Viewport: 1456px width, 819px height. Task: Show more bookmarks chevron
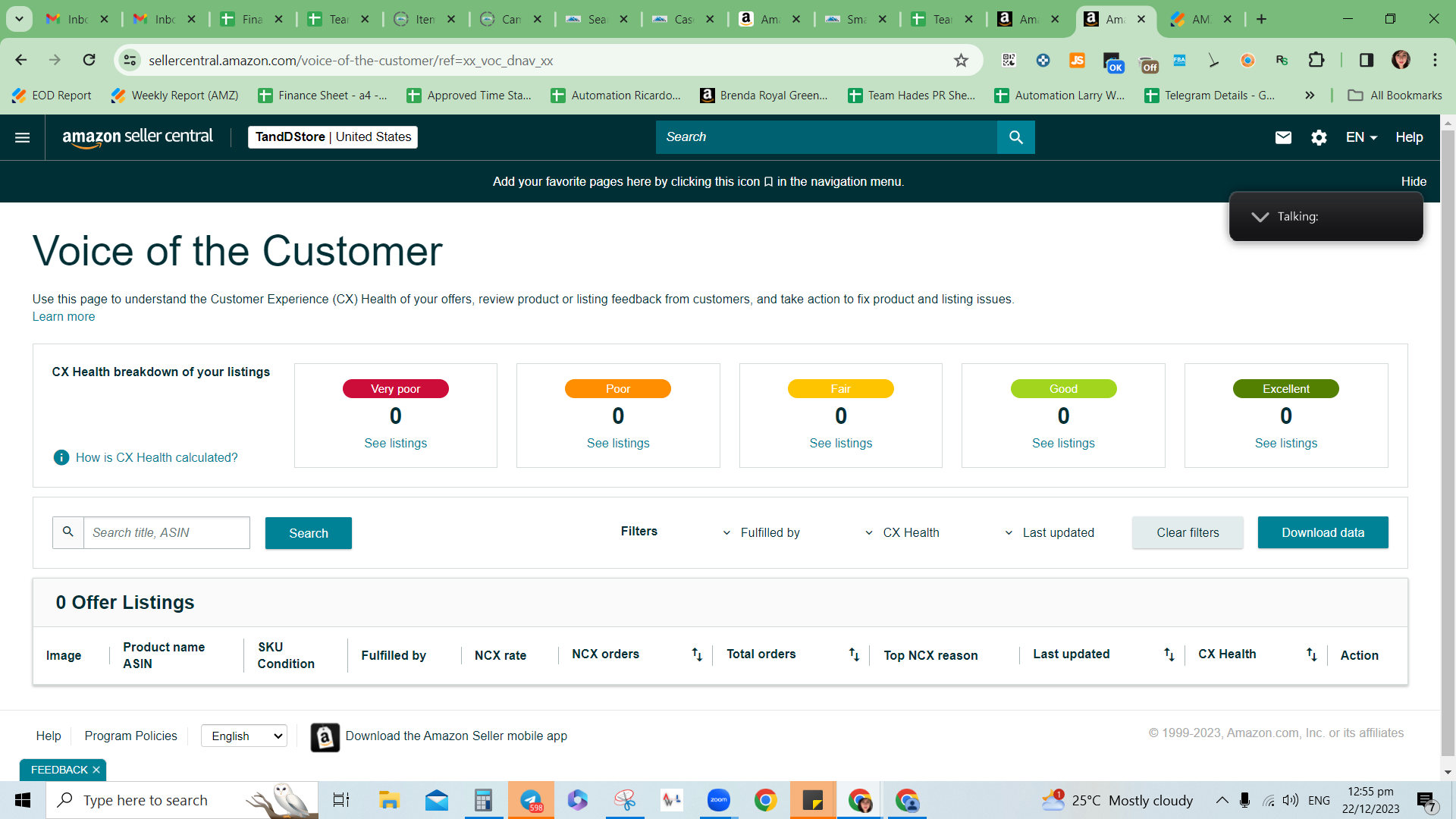(x=1310, y=95)
